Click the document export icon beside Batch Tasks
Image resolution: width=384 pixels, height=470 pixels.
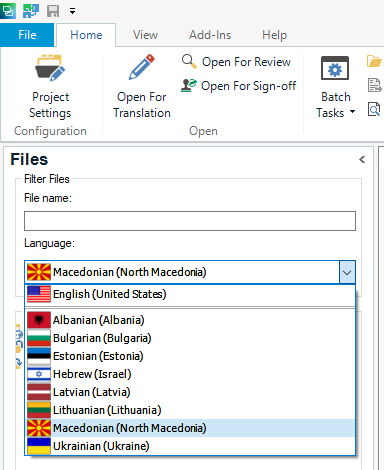click(x=374, y=85)
